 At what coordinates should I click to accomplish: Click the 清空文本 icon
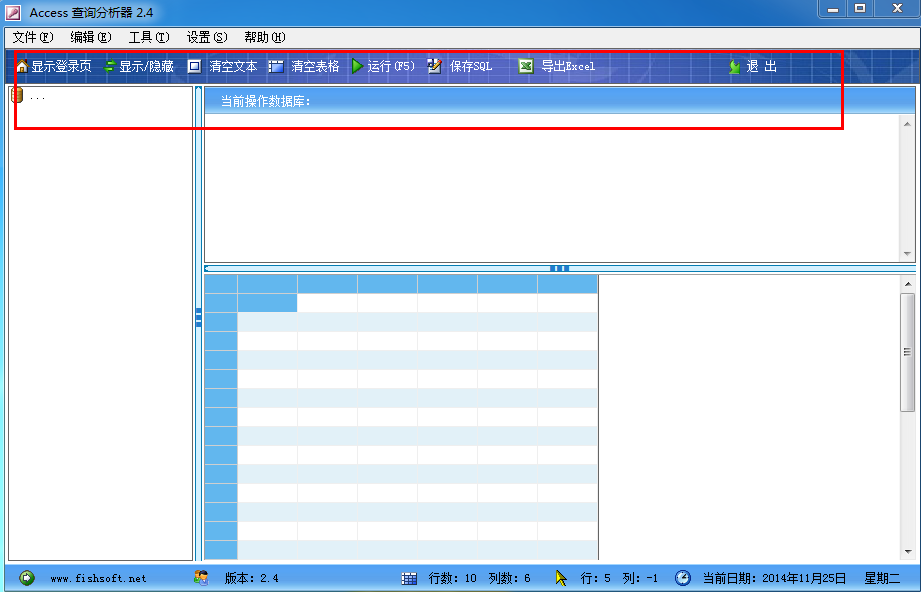pos(194,66)
